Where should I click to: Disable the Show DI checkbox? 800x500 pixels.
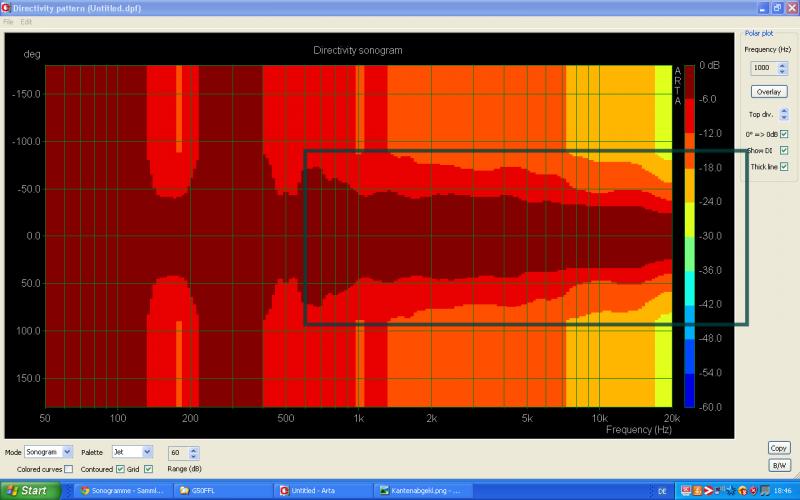tap(784, 150)
